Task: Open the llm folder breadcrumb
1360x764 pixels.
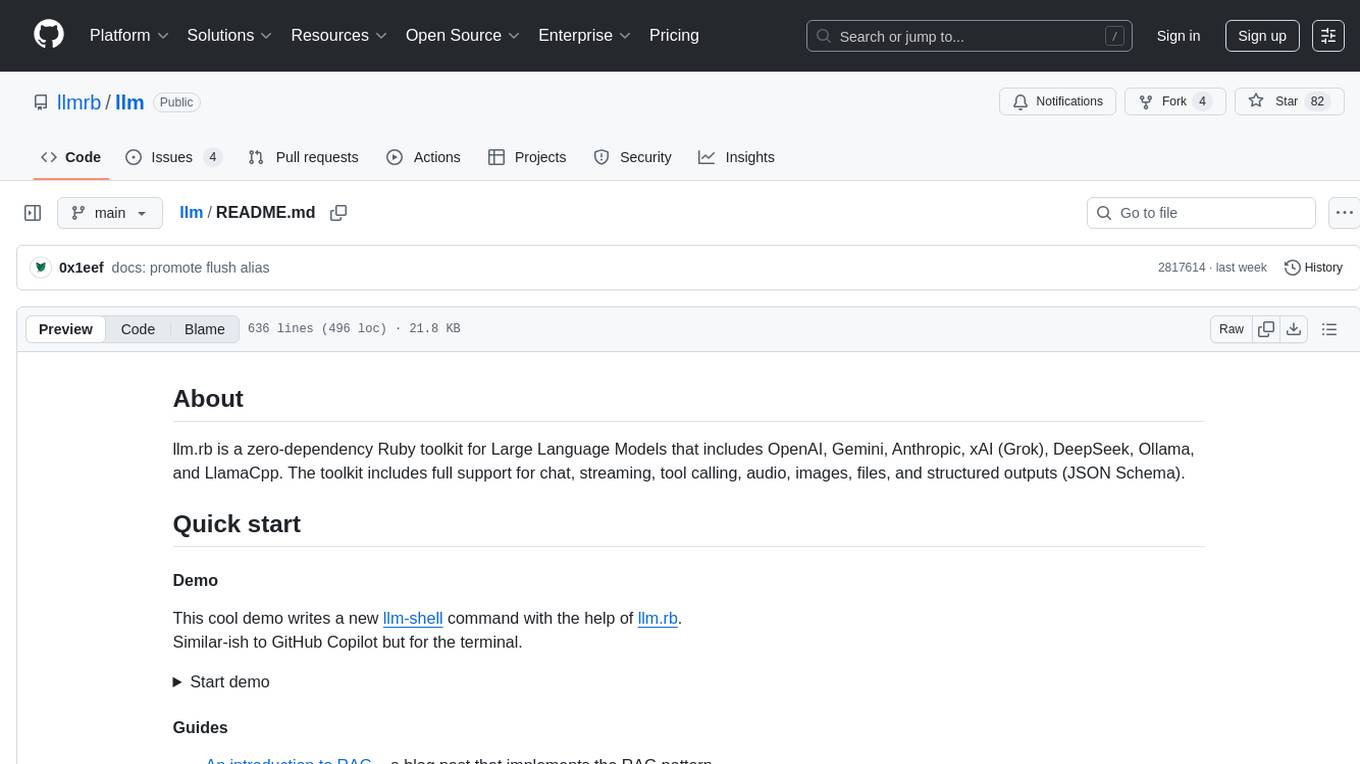Action: (x=191, y=212)
